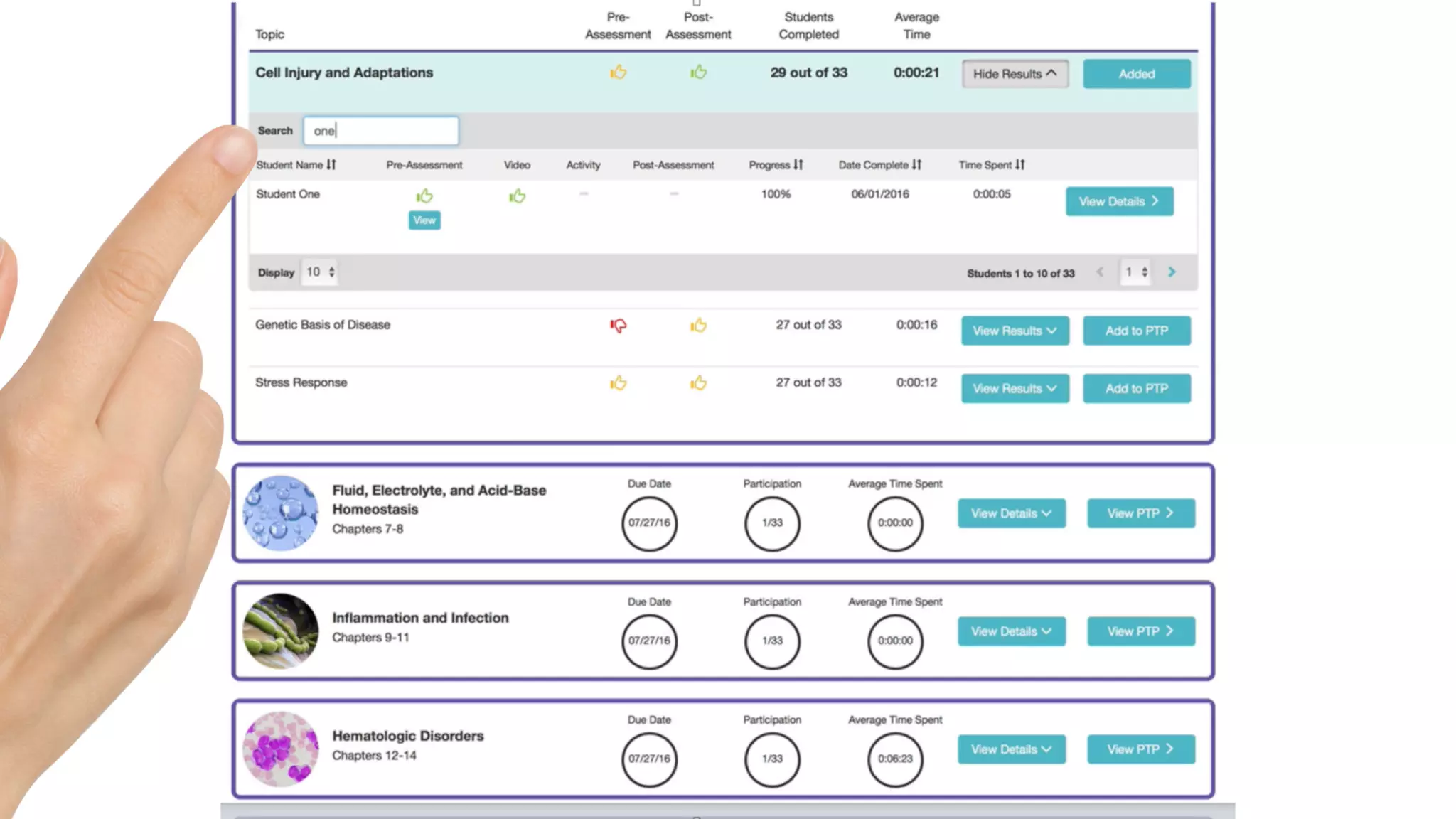Click the Hematologic Disorders thumbnail image
This screenshot has width=1456, height=819.
pyautogui.click(x=281, y=749)
